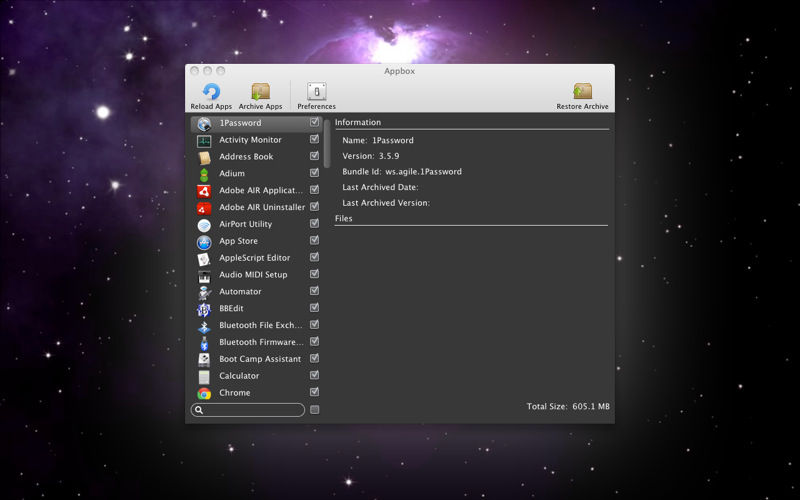Uncheck the Address Book checkbox

pyautogui.click(x=314, y=156)
